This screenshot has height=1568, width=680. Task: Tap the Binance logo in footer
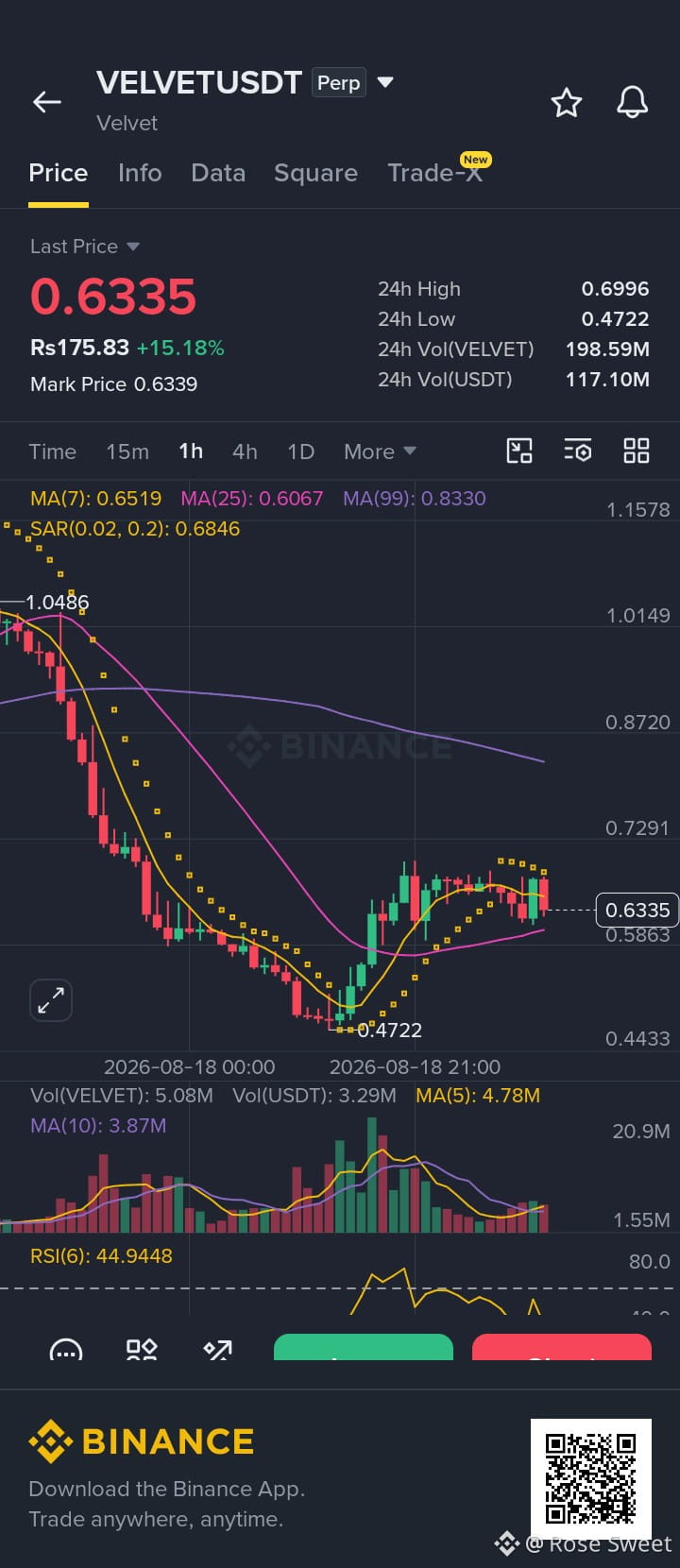pyautogui.click(x=142, y=1441)
